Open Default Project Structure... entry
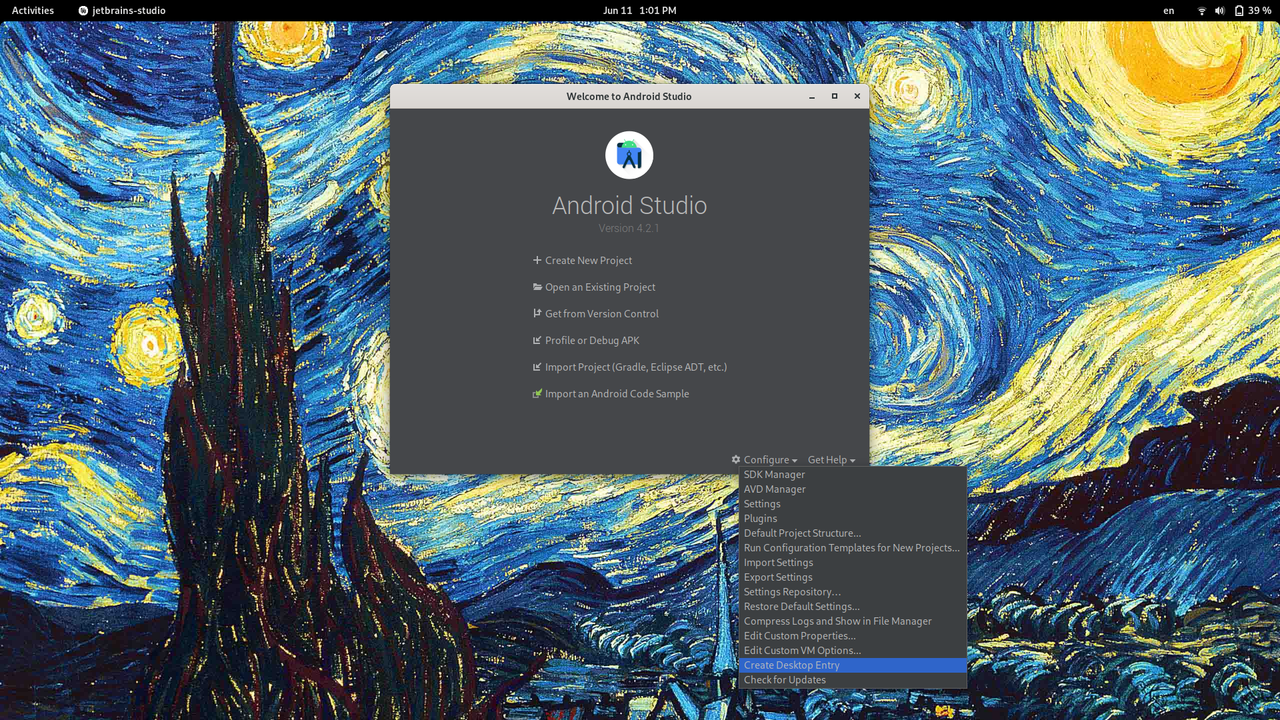This screenshot has width=1280, height=720. 853,533
